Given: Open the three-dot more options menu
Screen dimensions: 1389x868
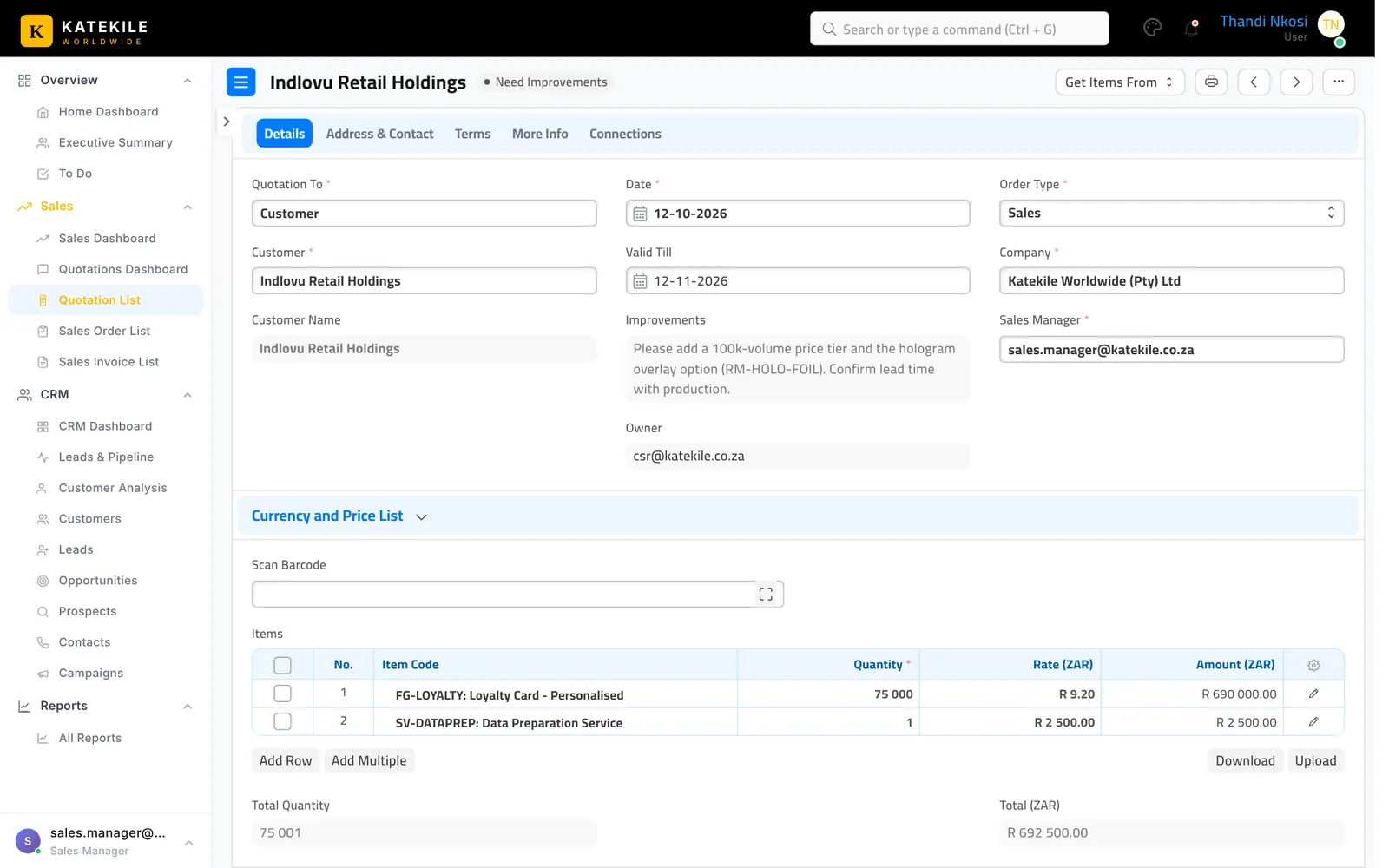Looking at the screenshot, I should coord(1339,82).
